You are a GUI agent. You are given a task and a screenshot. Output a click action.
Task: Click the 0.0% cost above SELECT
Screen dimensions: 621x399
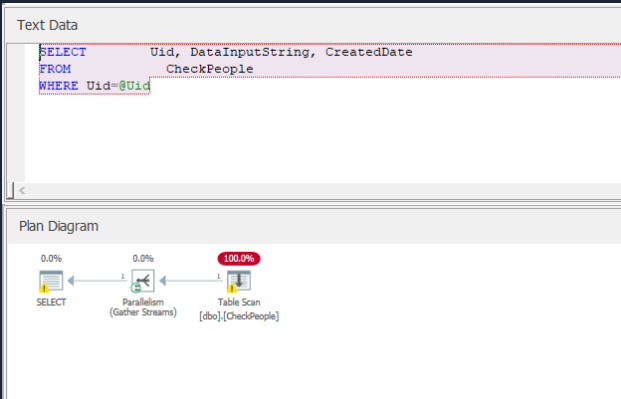(x=51, y=259)
